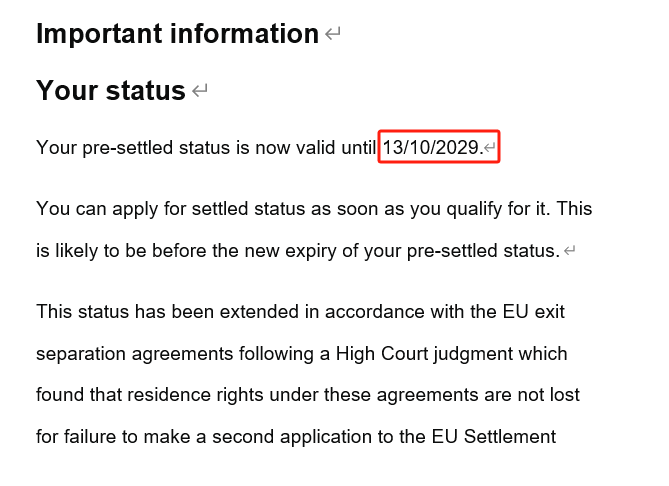Click the paragraph mark after 13/10/2029
Viewport: 669px width, 486px height.
tap(490, 148)
